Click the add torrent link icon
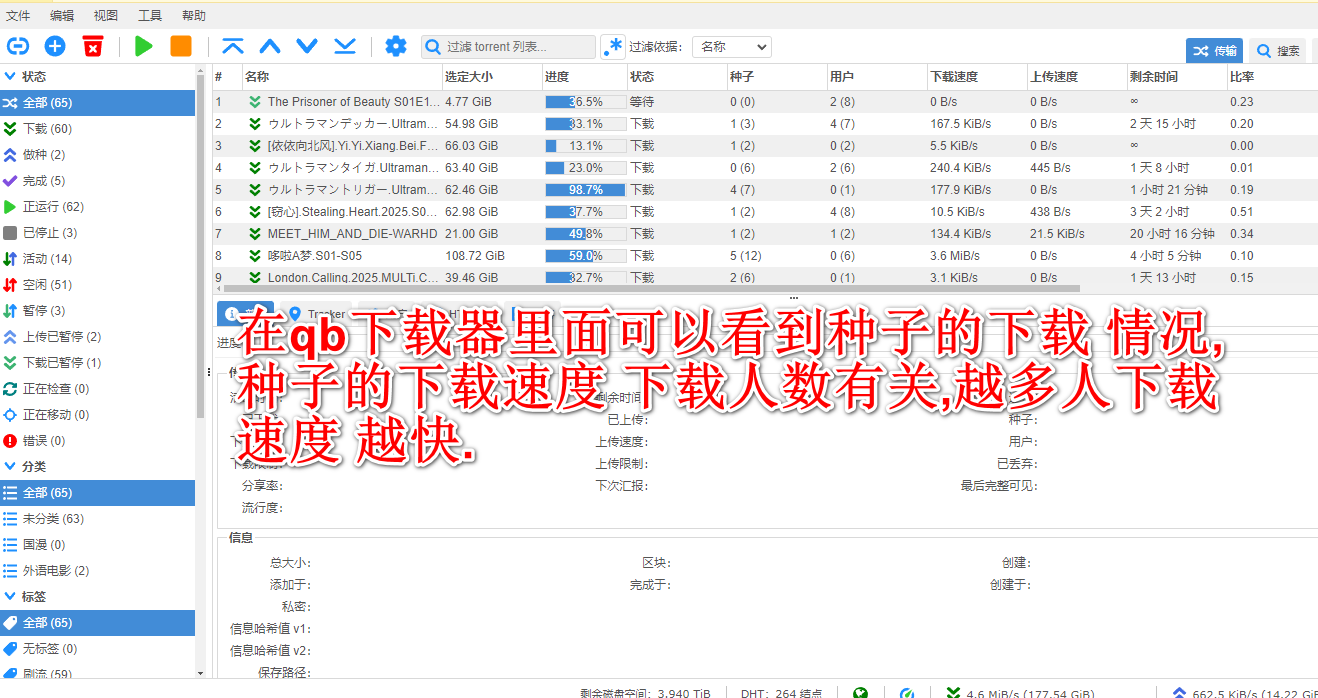The image size is (1318, 698). pyautogui.click(x=18, y=46)
